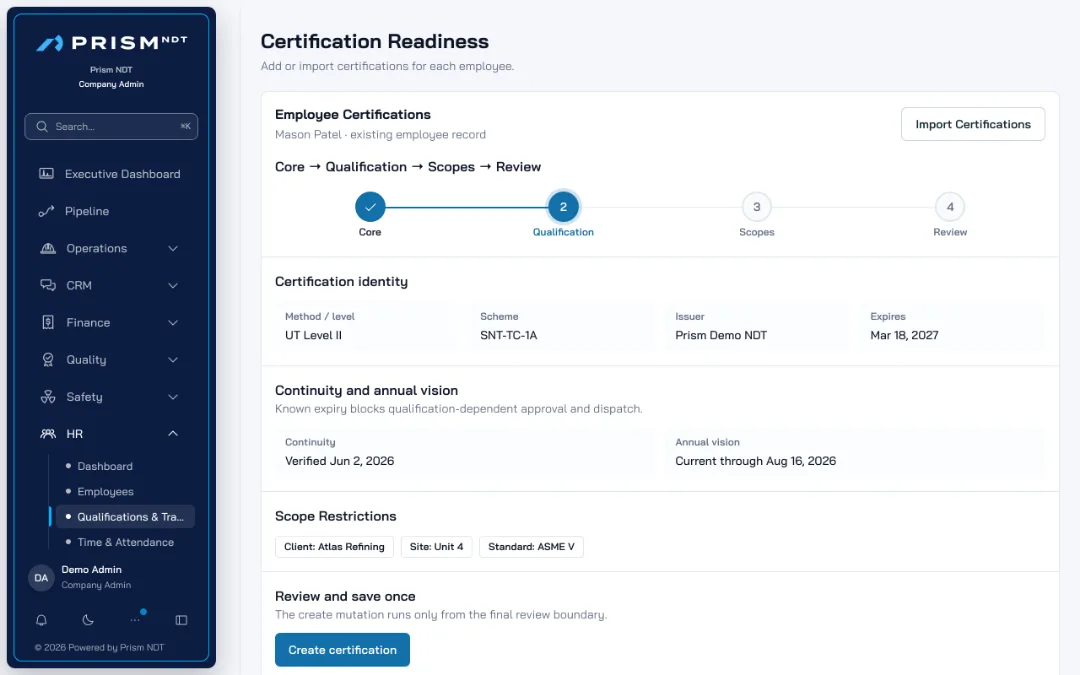The image size is (1080, 675).
Task: Click Company Admin under the logo
Action: (x=111, y=84)
